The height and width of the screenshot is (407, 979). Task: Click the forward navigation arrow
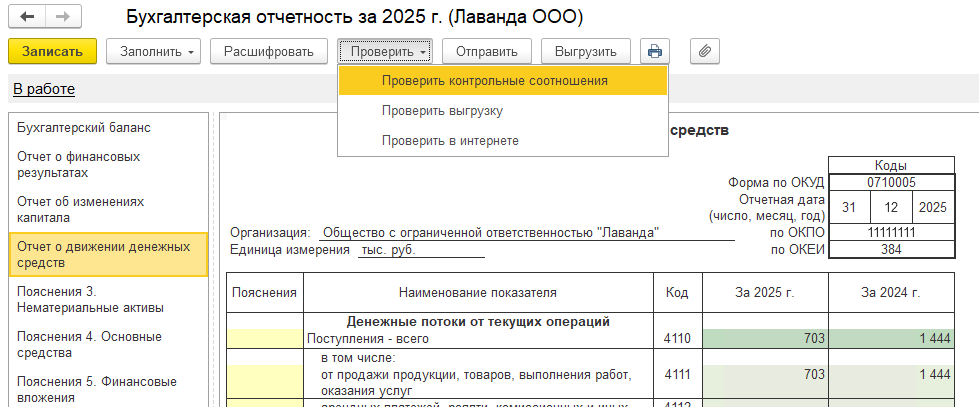point(63,18)
